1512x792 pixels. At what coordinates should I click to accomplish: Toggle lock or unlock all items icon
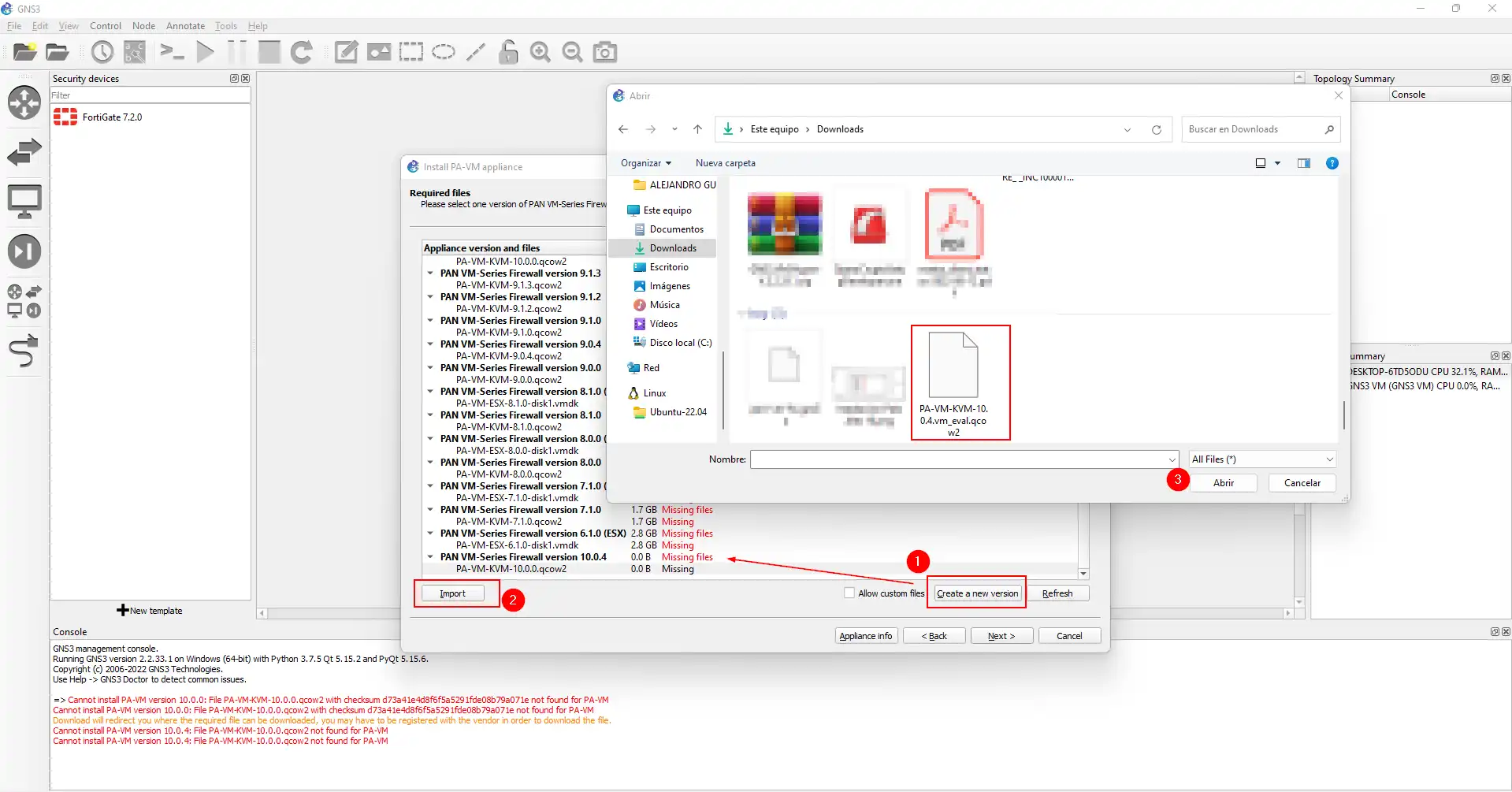click(508, 52)
